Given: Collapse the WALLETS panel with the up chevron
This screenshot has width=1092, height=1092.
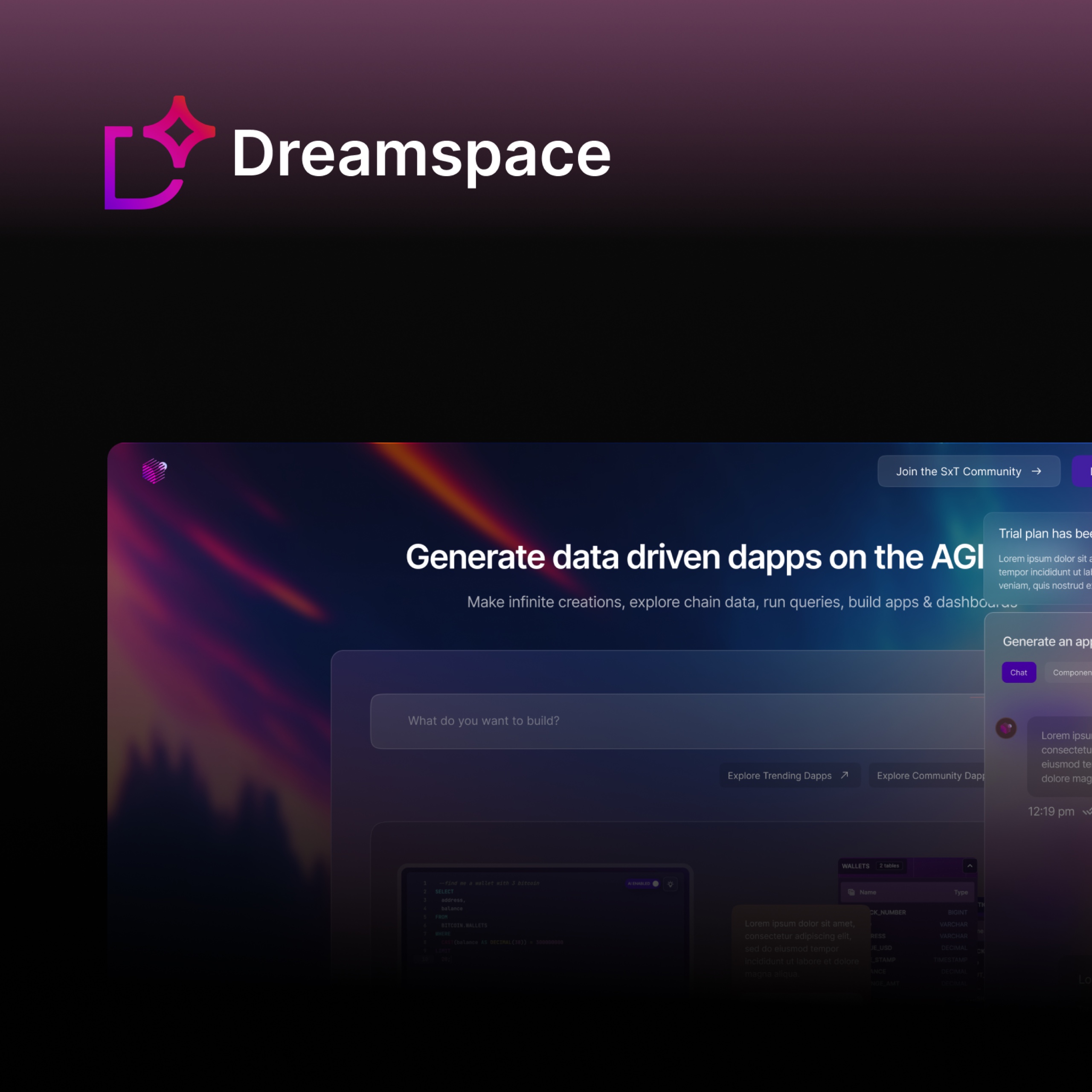Looking at the screenshot, I should click(x=970, y=866).
